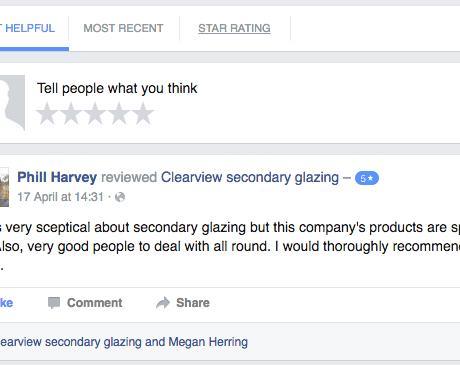Switch to the Most Recent tab
The image size is (460, 365).
pyautogui.click(x=123, y=28)
